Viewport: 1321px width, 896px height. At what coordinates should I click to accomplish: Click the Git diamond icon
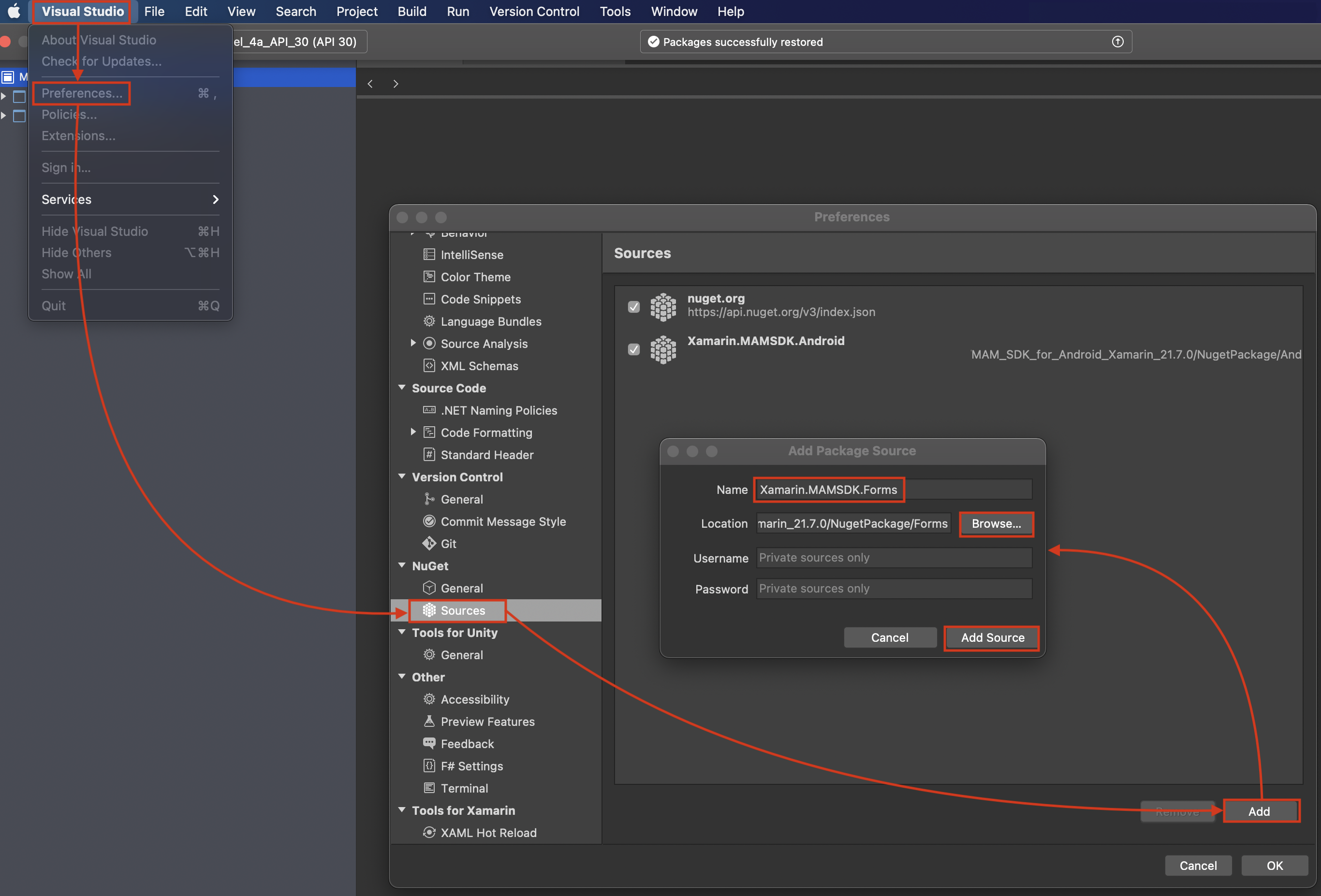coord(429,544)
